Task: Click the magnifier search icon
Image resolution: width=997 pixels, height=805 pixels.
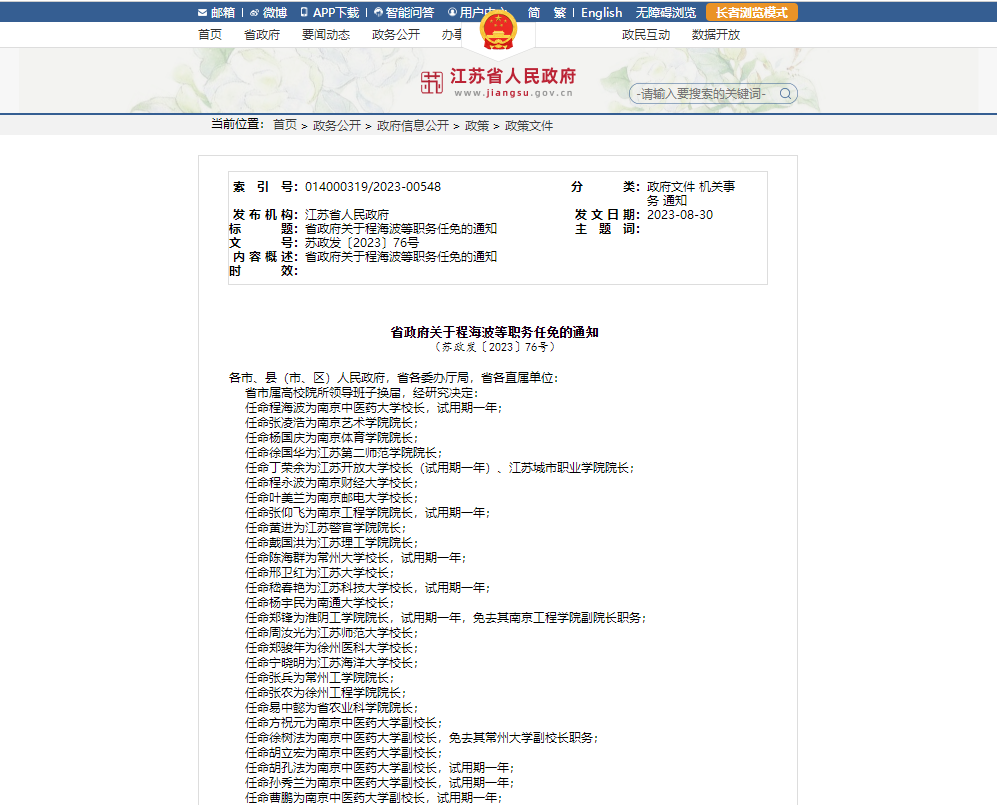Action: point(786,94)
